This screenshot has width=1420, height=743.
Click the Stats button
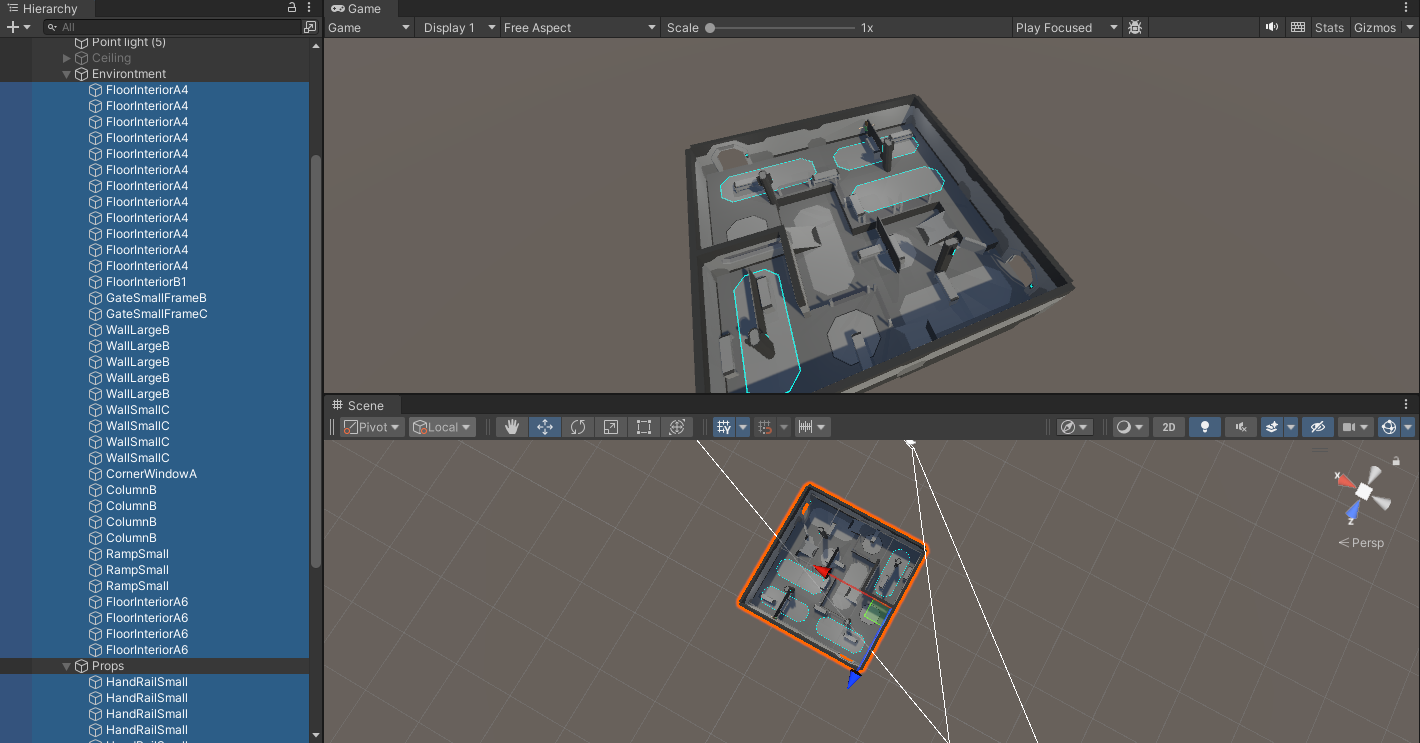tap(1329, 28)
